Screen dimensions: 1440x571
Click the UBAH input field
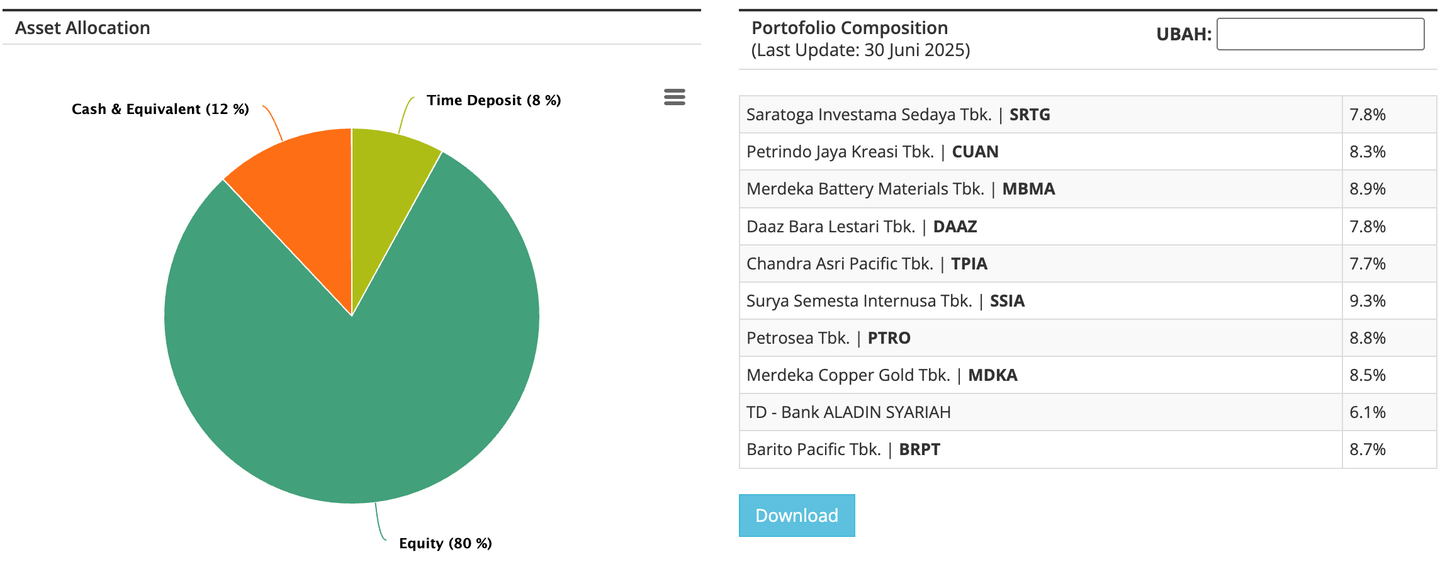coord(1320,34)
